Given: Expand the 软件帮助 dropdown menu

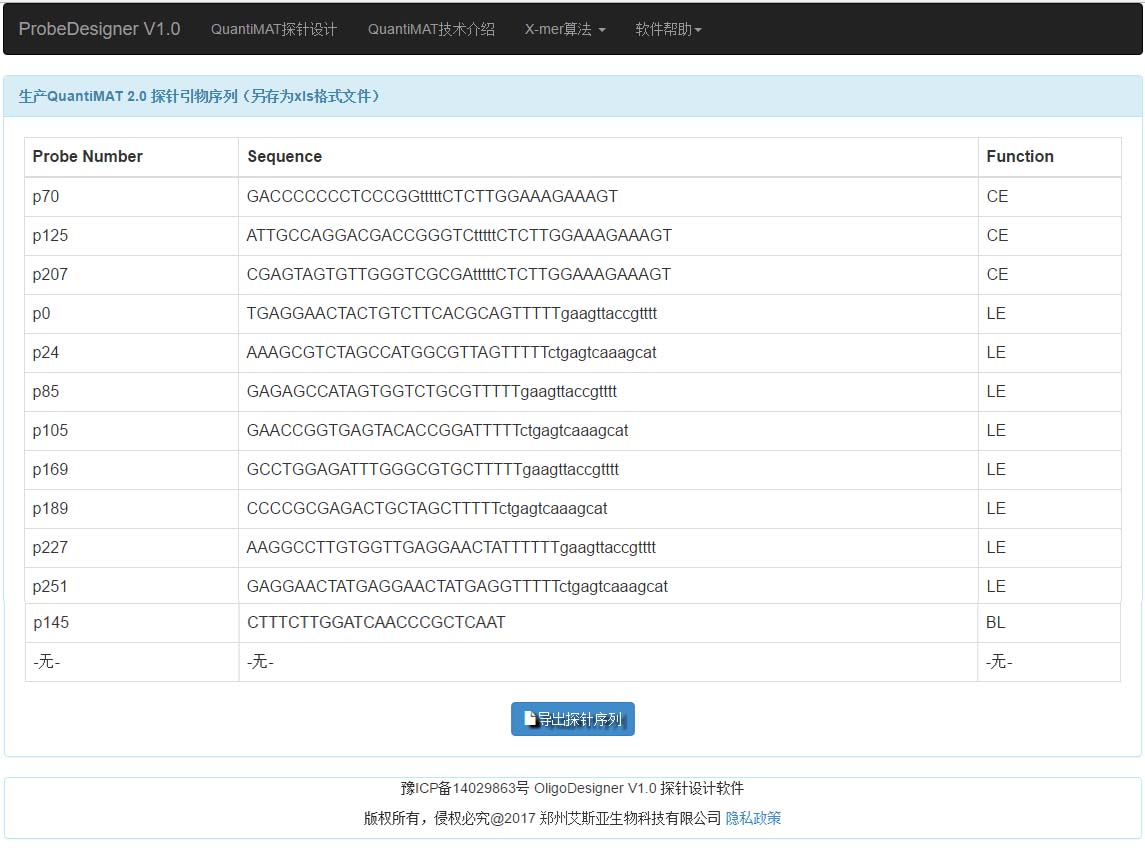Looking at the screenshot, I should tap(668, 29).
